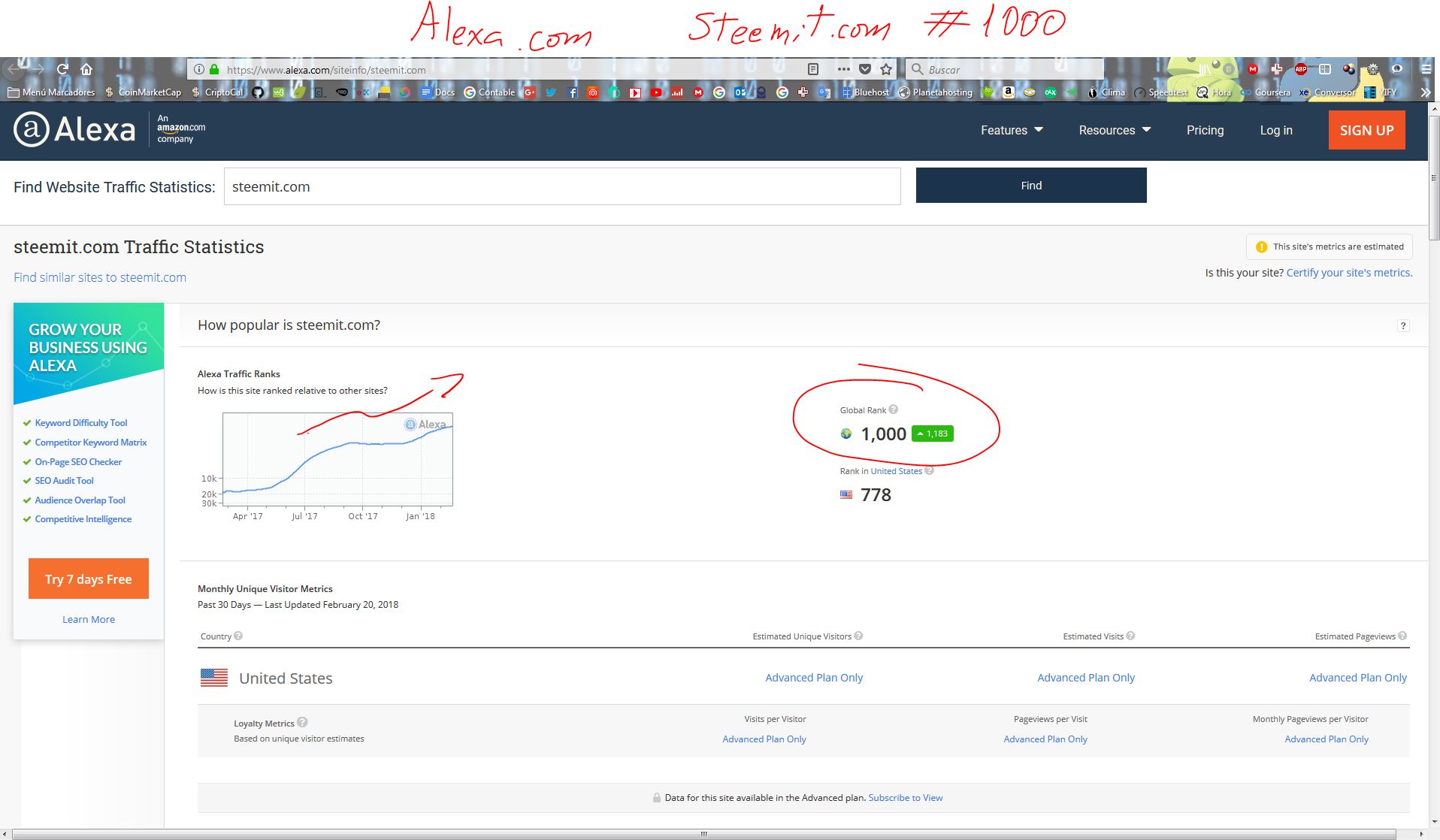Open the Clima bookmark
Screen dimensions: 1440x840
click(1108, 92)
